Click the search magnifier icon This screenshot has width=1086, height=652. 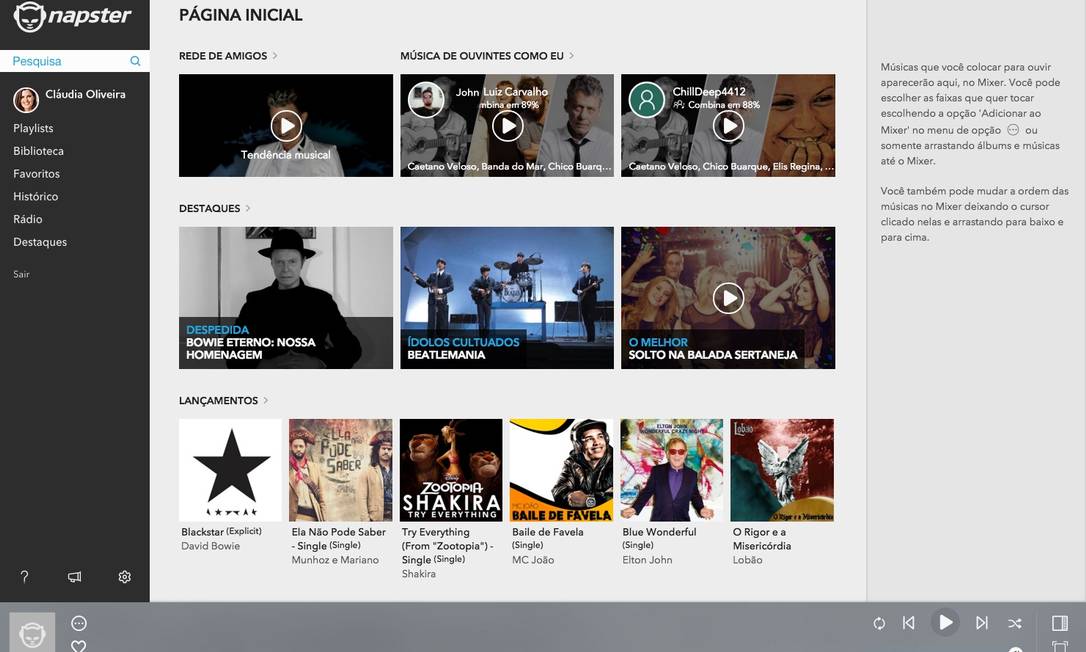[x=135, y=62]
